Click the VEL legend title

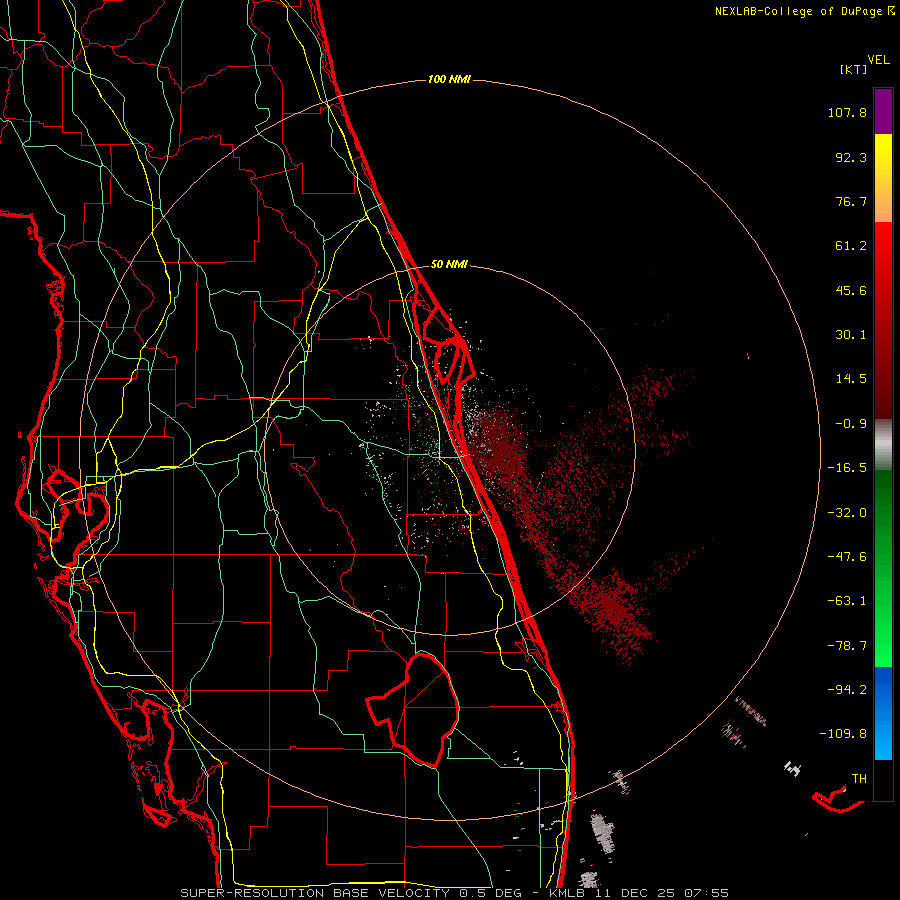[879, 60]
